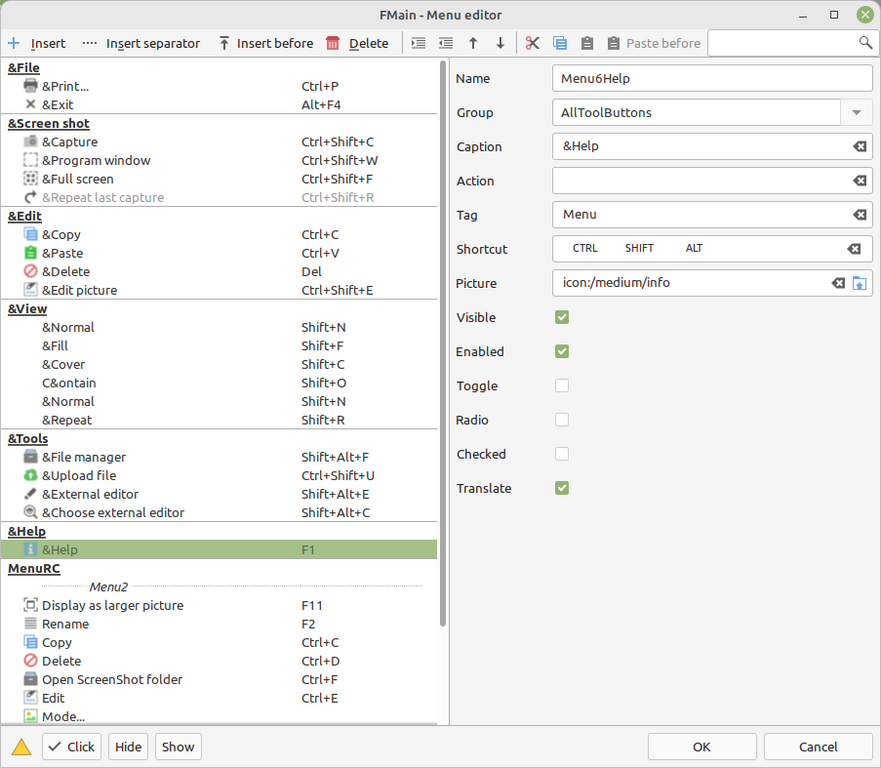The width and height of the screenshot is (881, 768).
Task: Click the indent item toolbar icon
Action: [419, 43]
